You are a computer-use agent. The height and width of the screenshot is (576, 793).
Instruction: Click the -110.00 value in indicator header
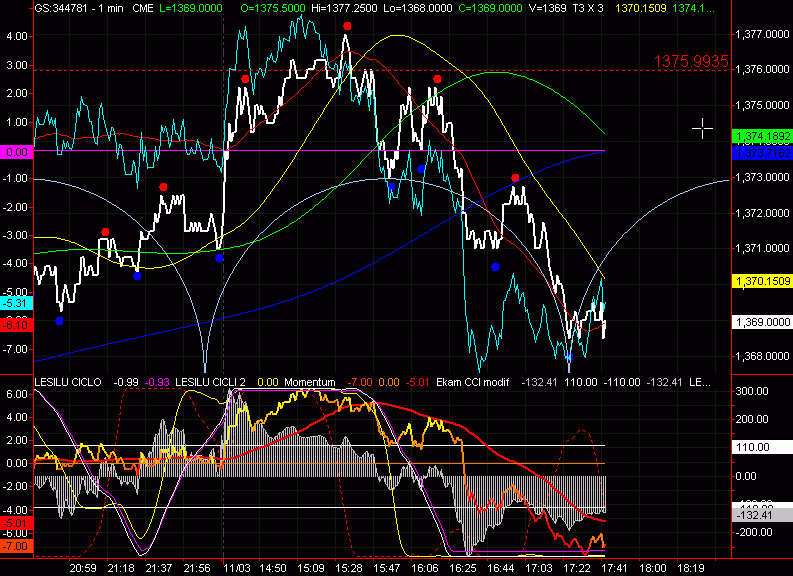(x=622, y=382)
